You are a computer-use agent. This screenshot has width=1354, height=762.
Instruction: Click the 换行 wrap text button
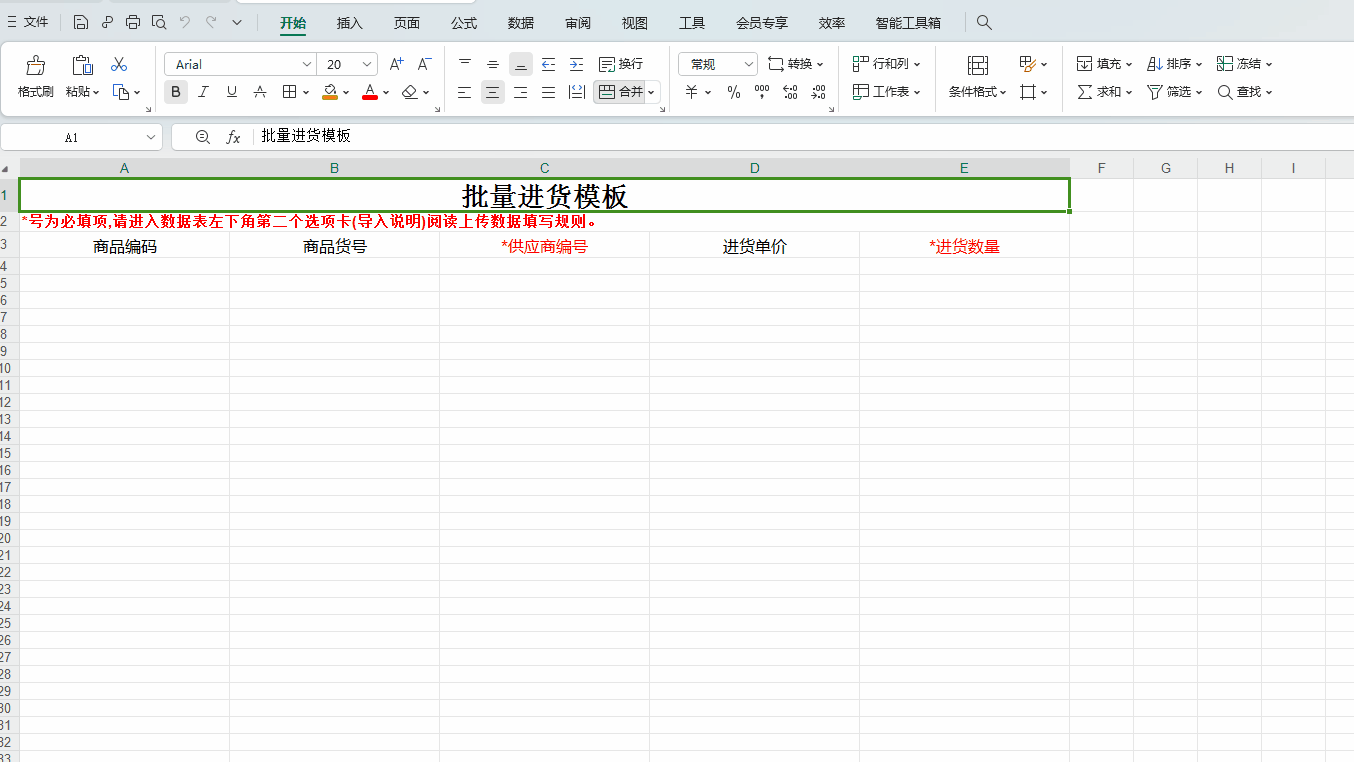pyautogui.click(x=621, y=64)
